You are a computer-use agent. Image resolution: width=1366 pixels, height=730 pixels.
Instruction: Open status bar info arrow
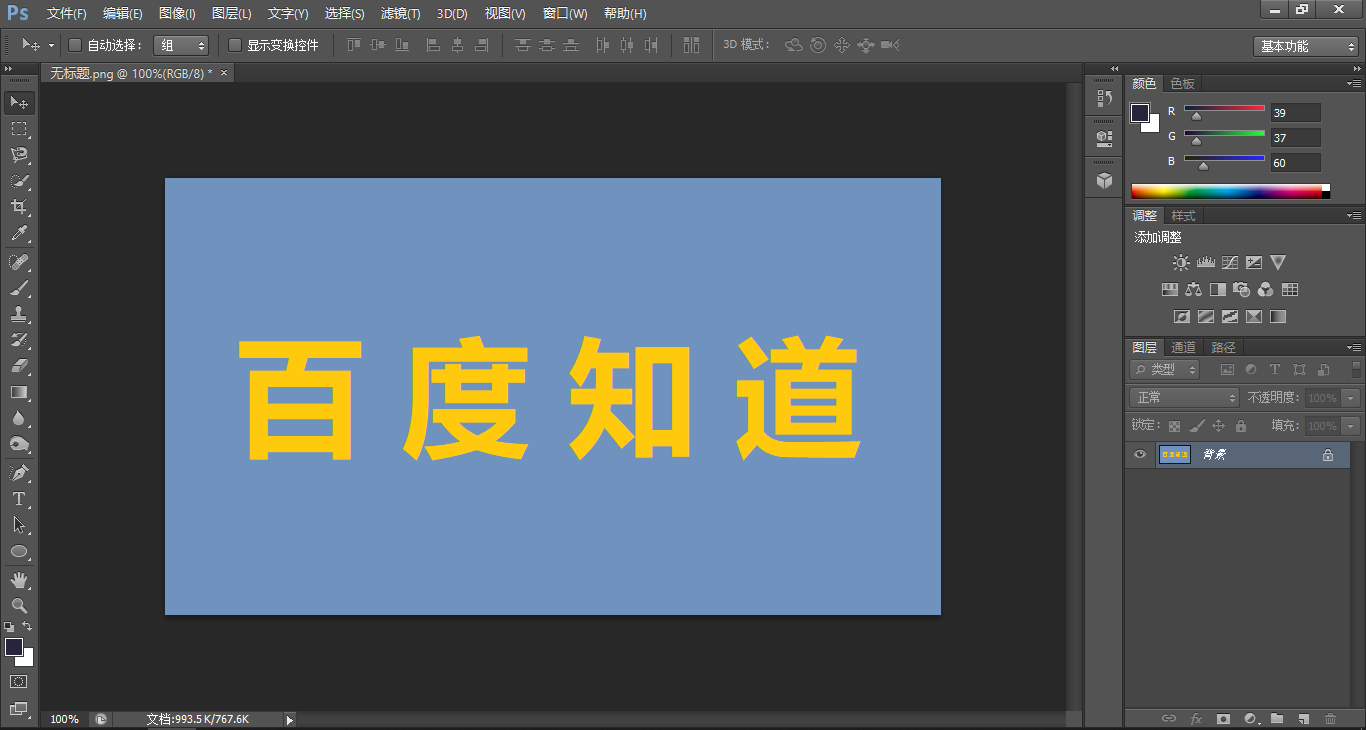coord(290,719)
